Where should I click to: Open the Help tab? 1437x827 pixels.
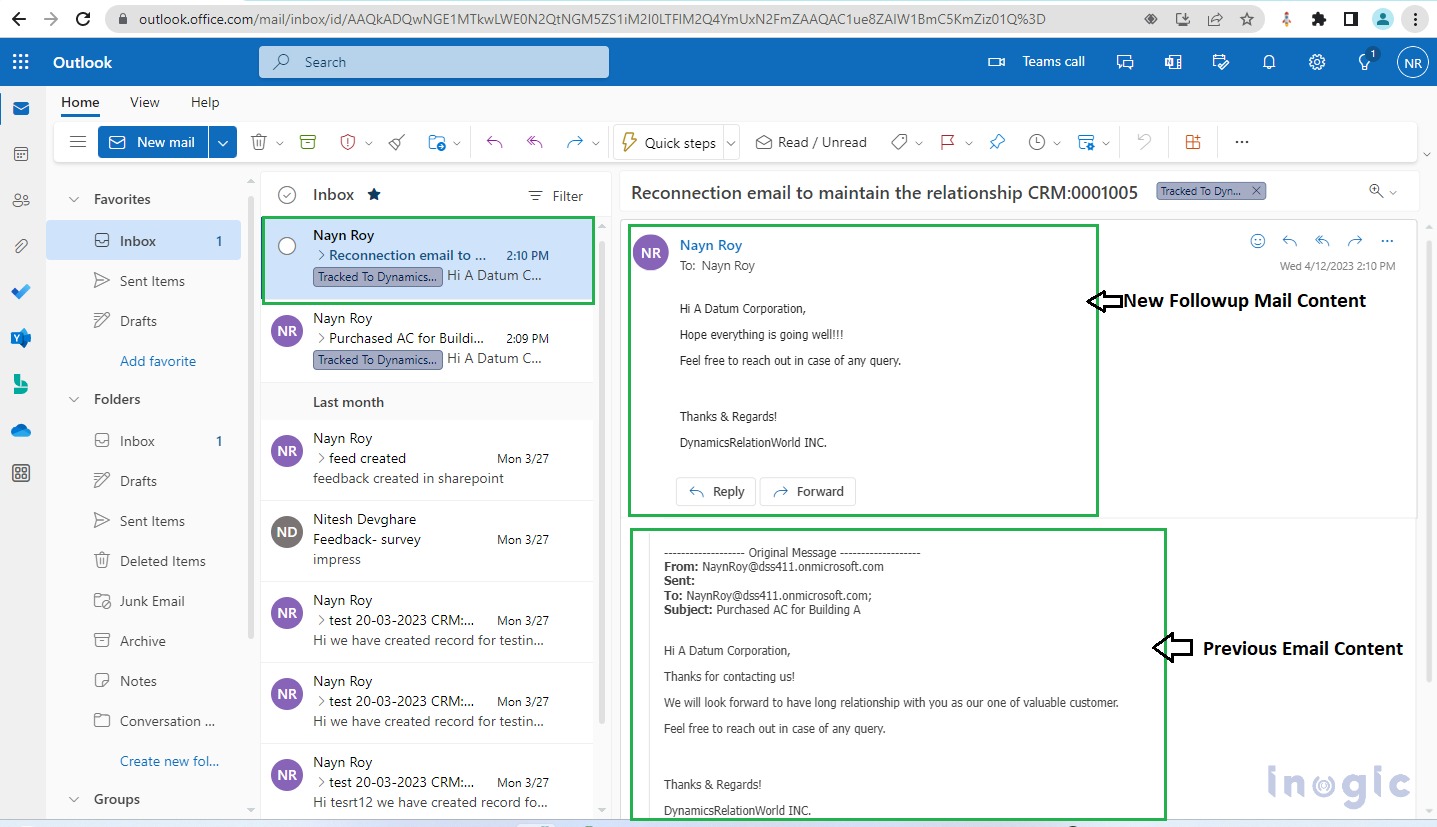coord(205,102)
